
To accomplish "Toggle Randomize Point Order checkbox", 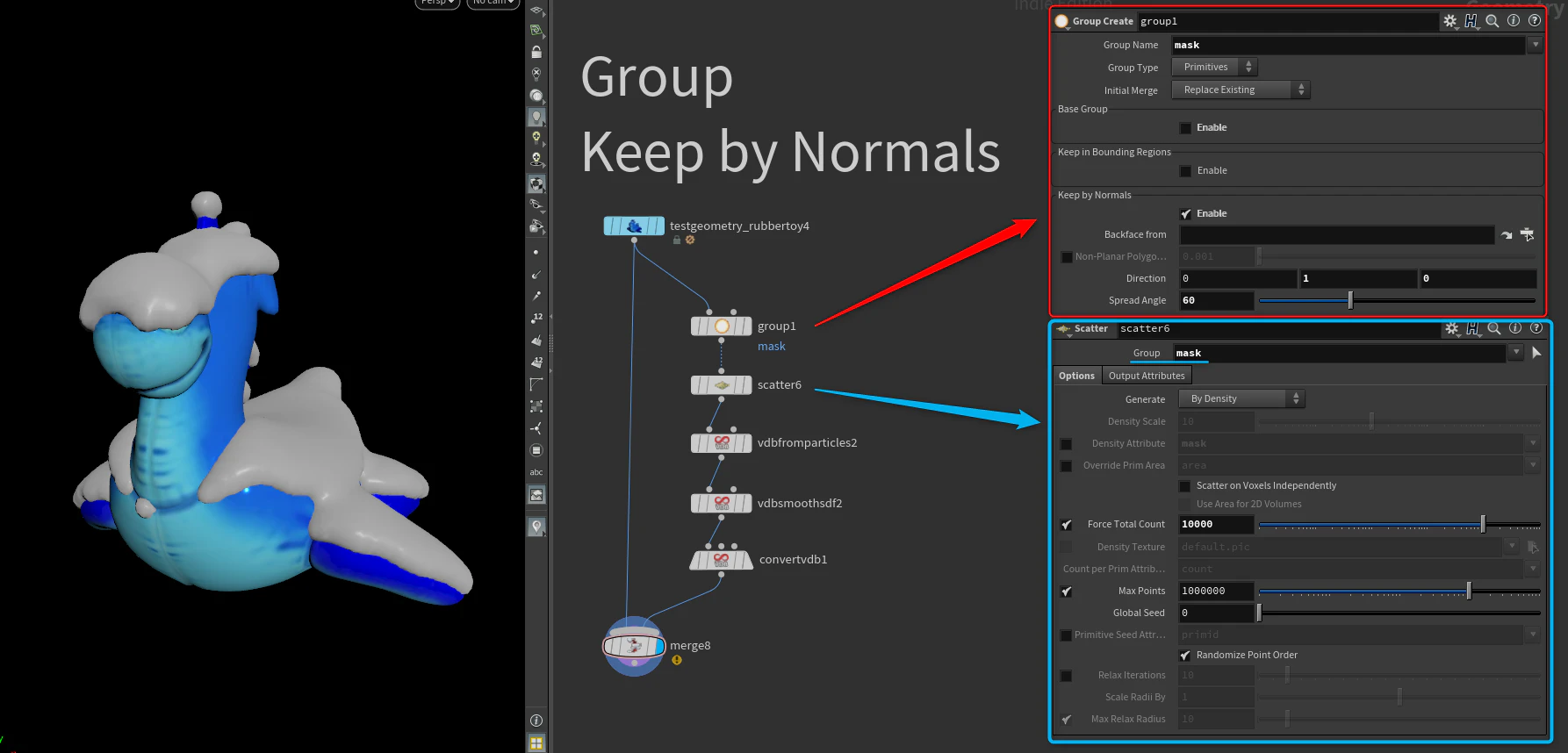I will coord(1185,656).
